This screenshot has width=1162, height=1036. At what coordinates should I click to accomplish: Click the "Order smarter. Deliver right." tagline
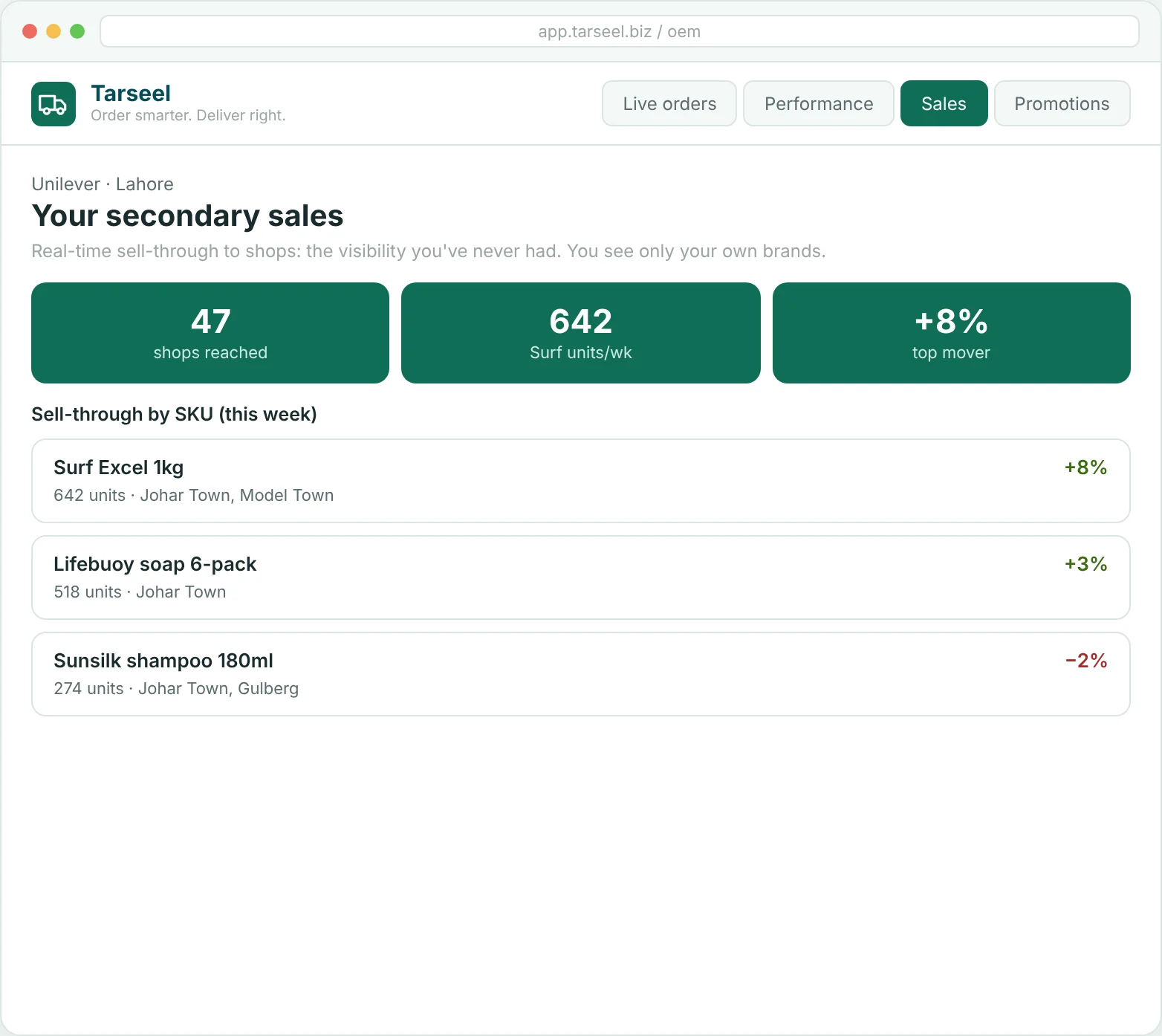(188, 115)
